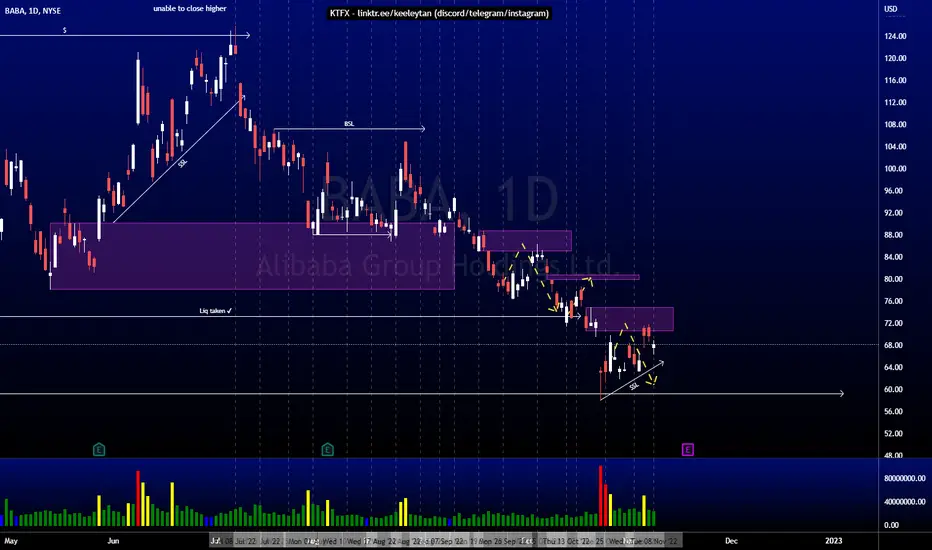Select the SSL label on November trendline
This screenshot has height=550, width=932.
(x=634, y=386)
